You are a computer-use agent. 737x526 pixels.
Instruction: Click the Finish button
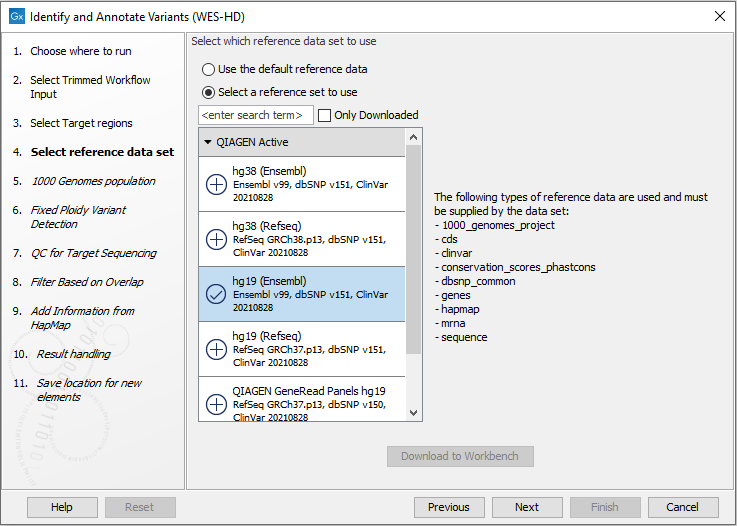(x=605, y=507)
